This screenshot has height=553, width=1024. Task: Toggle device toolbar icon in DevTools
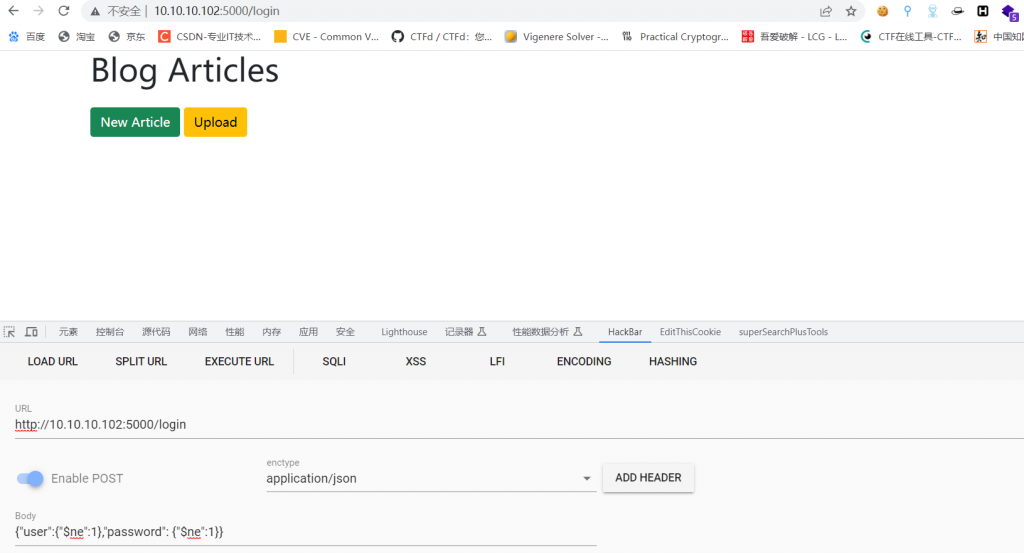[x=31, y=332]
